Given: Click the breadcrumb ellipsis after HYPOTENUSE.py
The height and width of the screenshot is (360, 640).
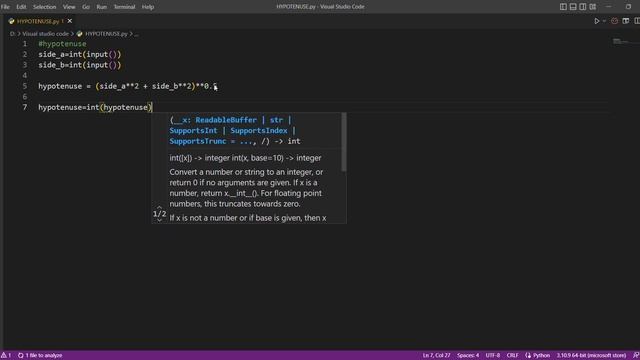Looking at the screenshot, I should pyautogui.click(x=136, y=34).
